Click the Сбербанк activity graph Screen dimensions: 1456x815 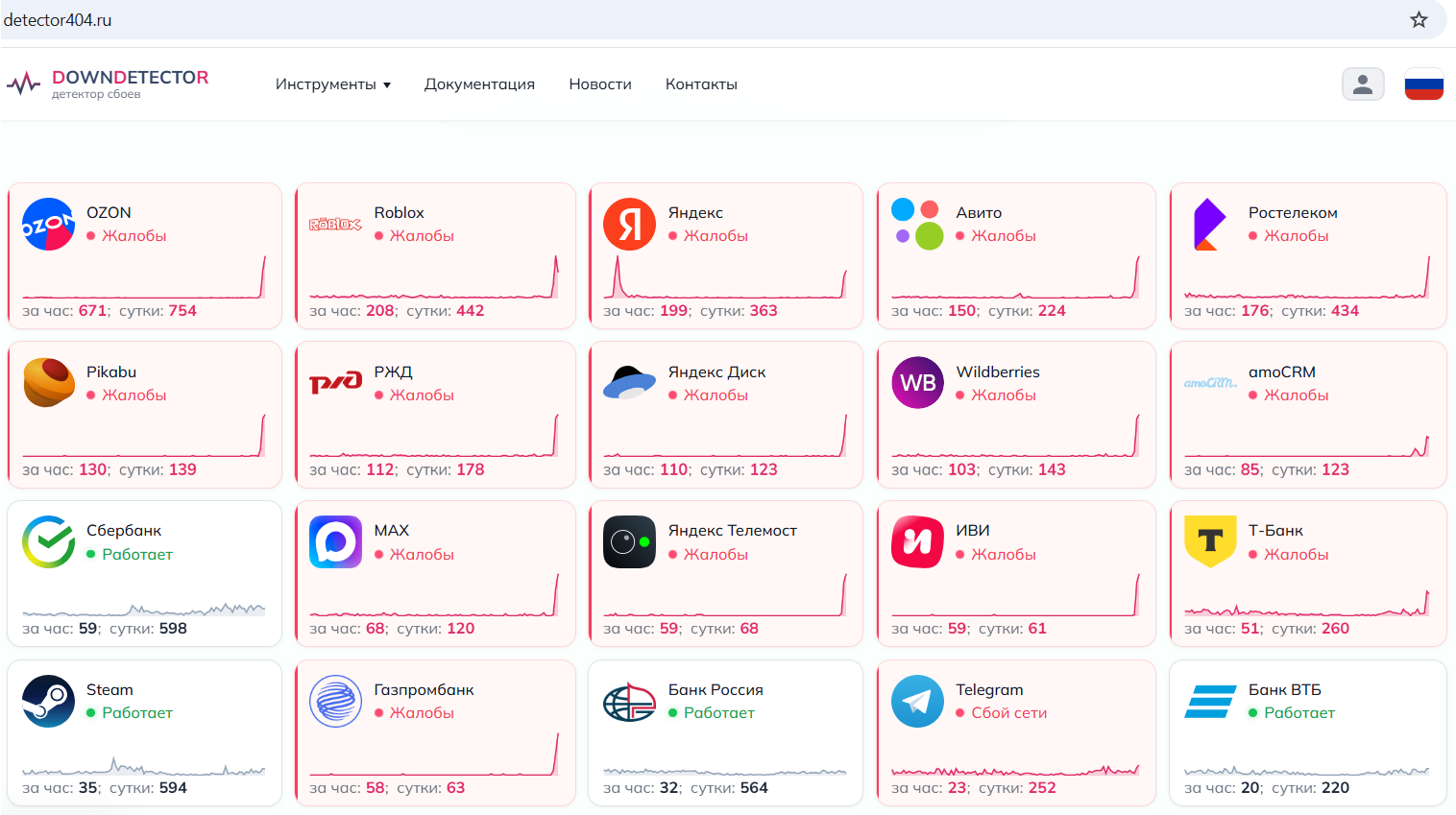(x=144, y=609)
